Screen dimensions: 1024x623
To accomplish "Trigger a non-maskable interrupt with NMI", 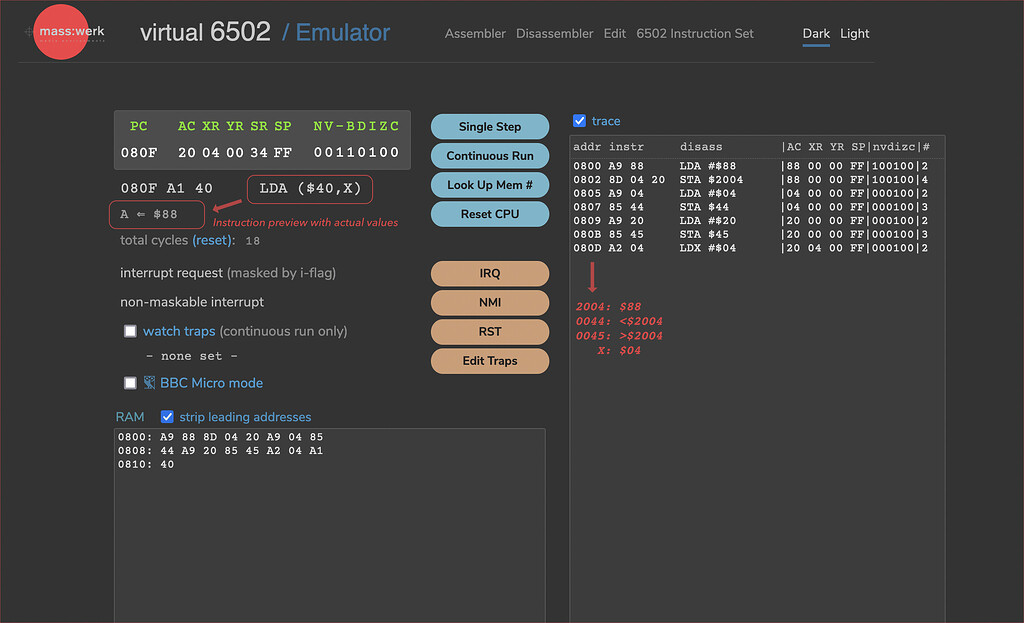I will click(489, 302).
